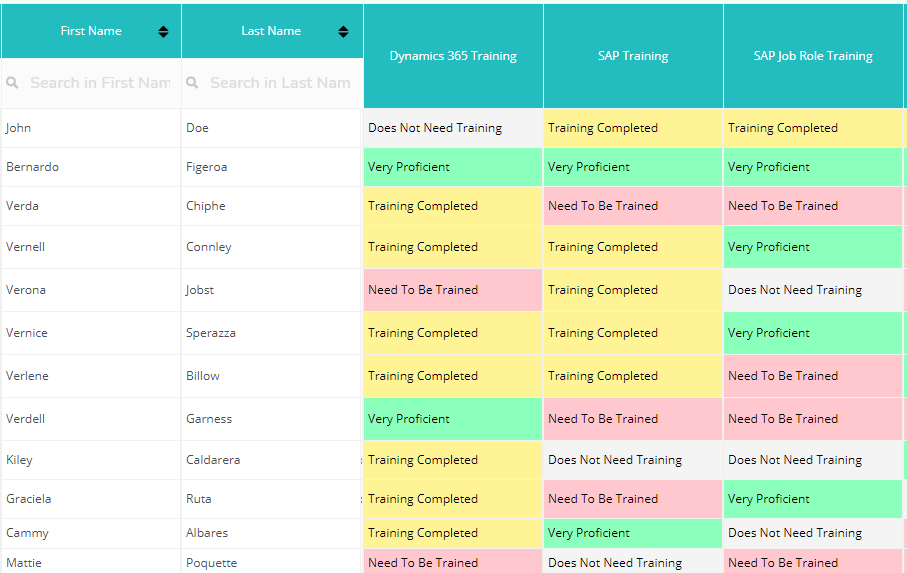This screenshot has height=573, width=907.
Task: Select last name Figeroa
Action: coord(207,167)
